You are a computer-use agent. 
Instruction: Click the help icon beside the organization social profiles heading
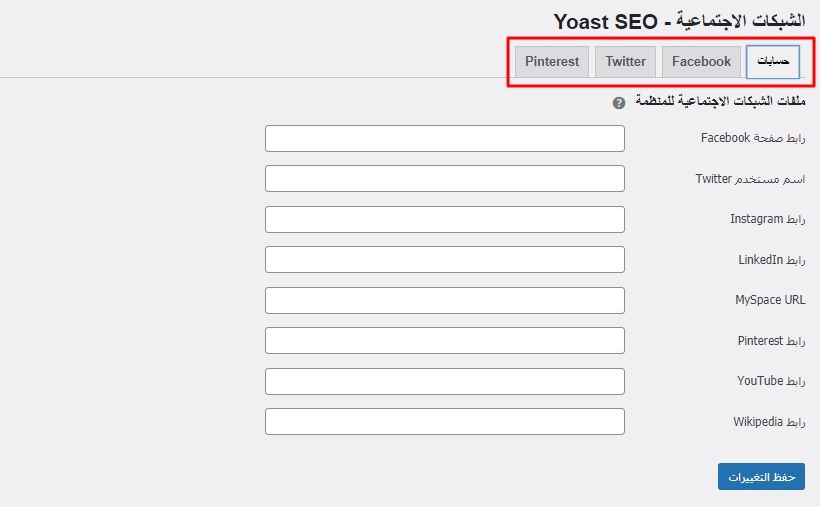click(619, 103)
